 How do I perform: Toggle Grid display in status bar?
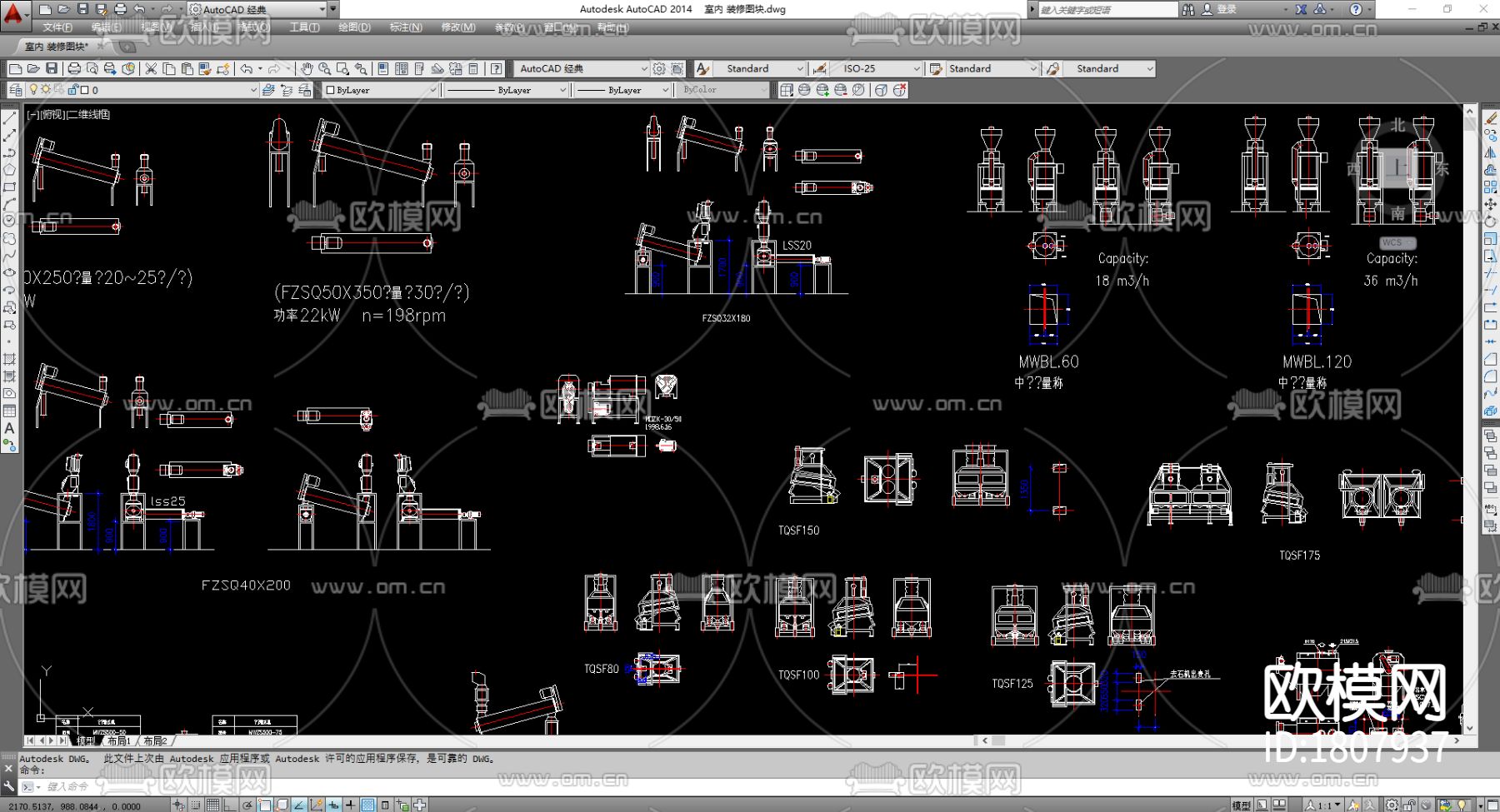coord(212,805)
